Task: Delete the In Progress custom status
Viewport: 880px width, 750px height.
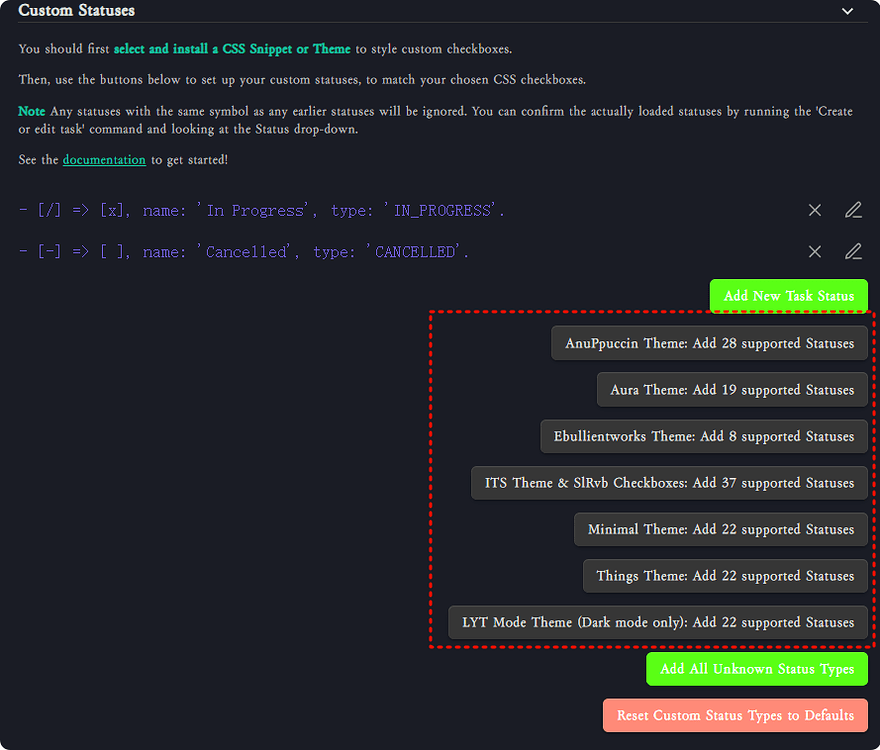Action: click(x=814, y=210)
